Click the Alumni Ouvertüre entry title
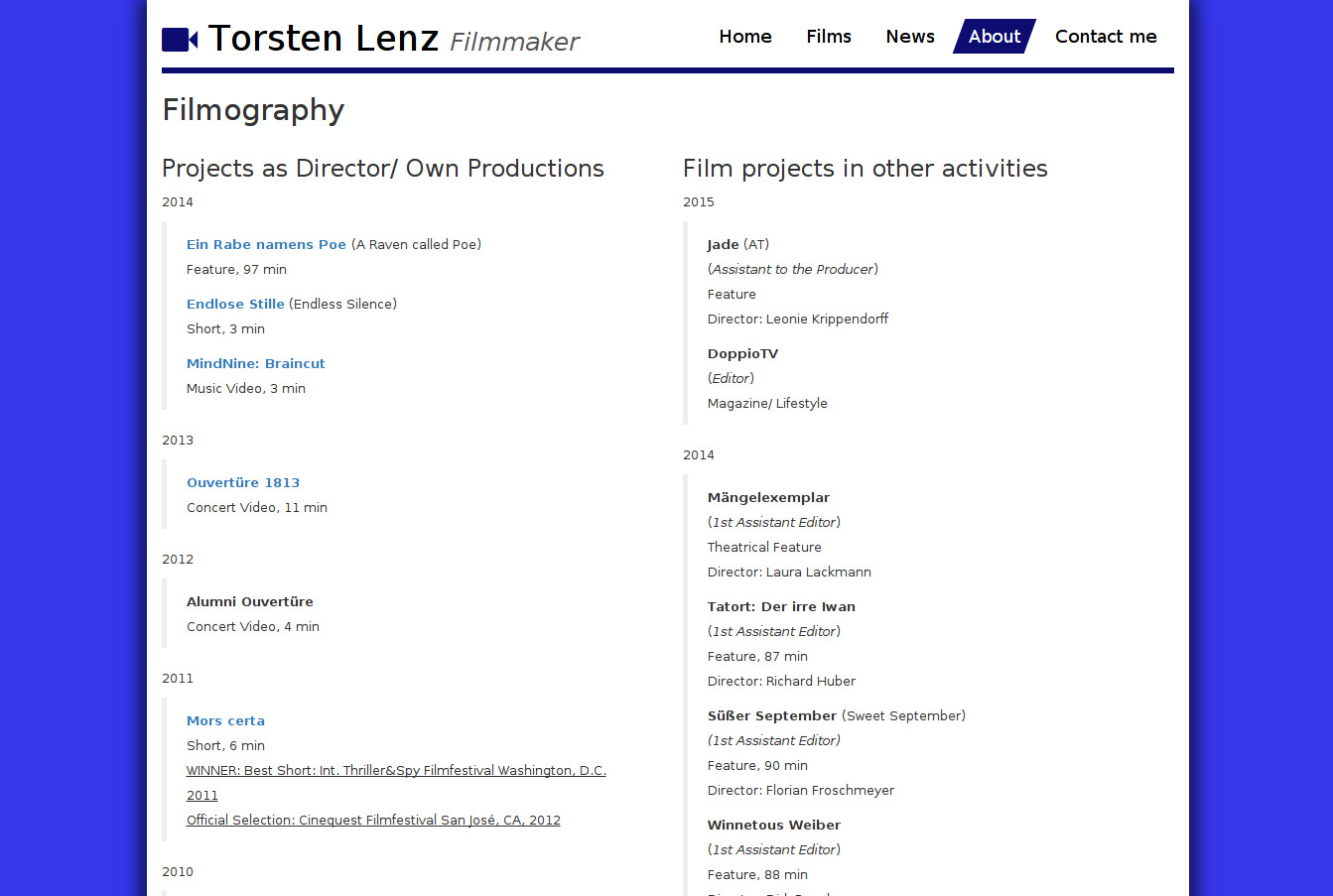Viewport: 1333px width, 896px height. pos(249,602)
